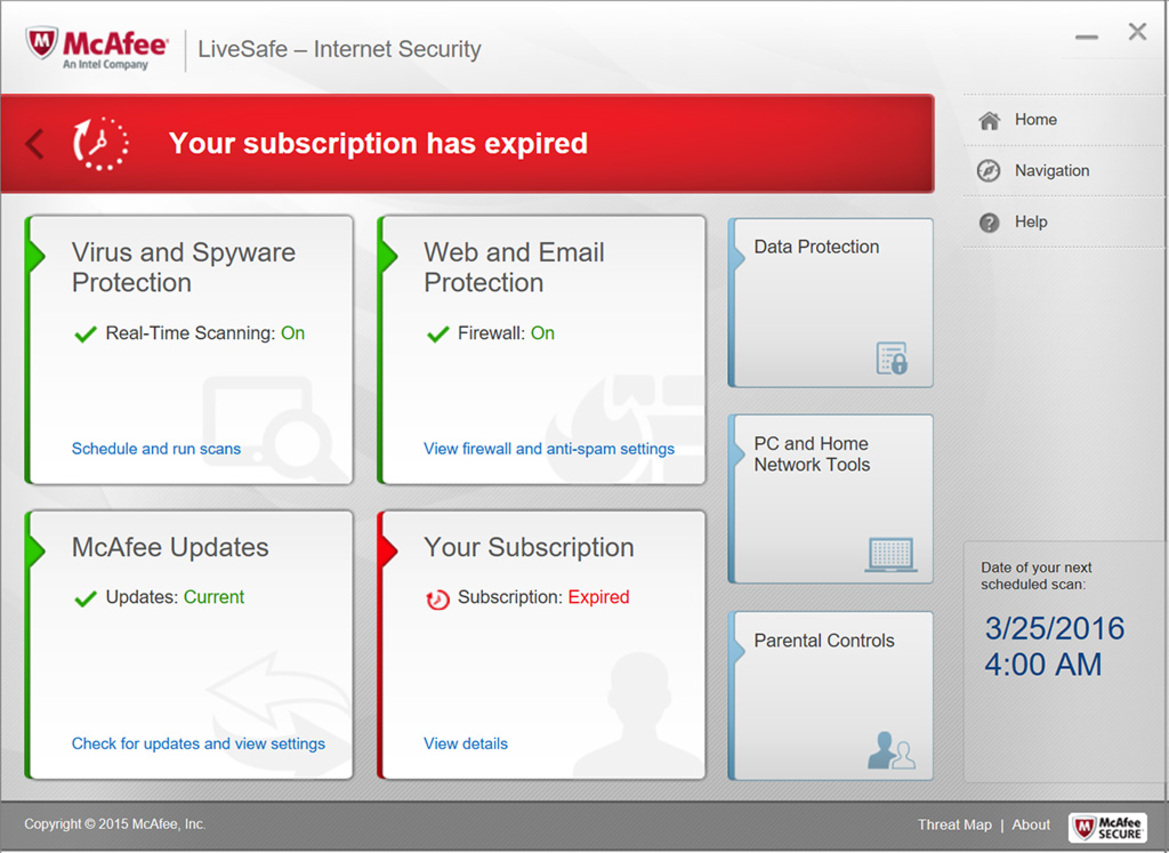The image size is (1169, 853).
Task: Click the Updates green checkmark
Action: (86, 598)
